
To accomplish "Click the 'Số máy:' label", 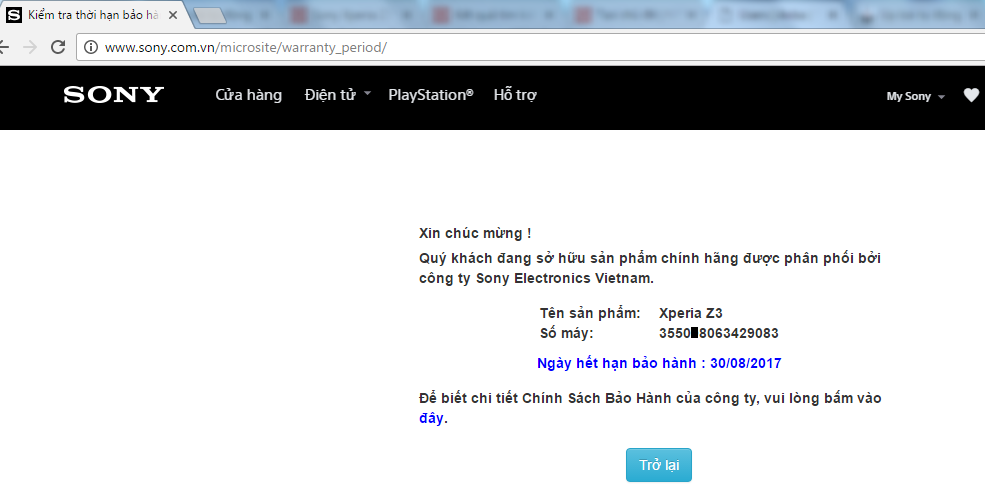I will pyautogui.click(x=566, y=333).
